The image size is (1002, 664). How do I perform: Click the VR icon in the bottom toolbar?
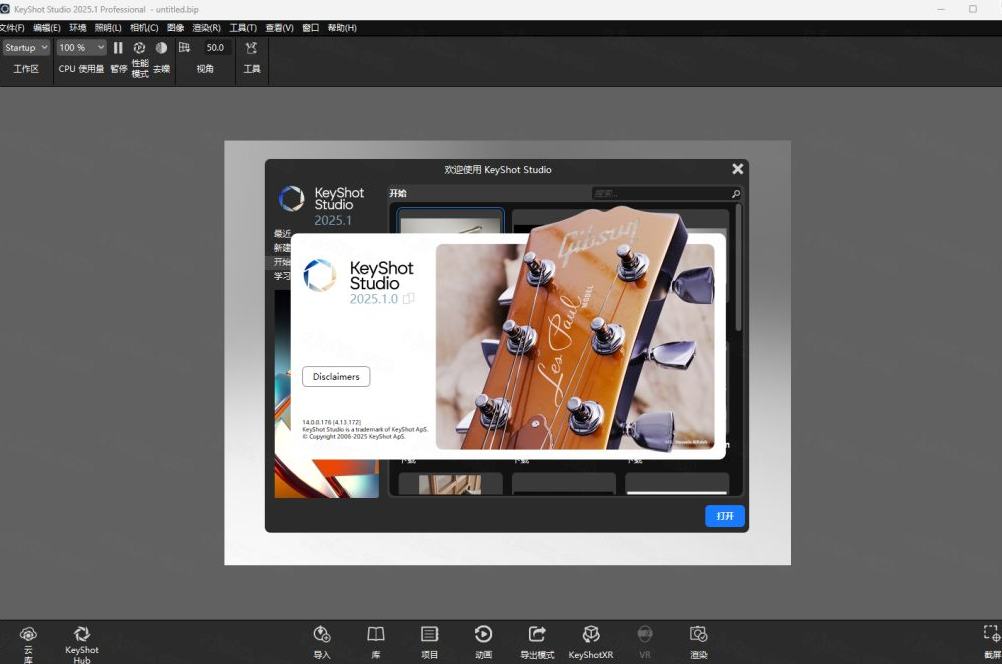point(645,634)
